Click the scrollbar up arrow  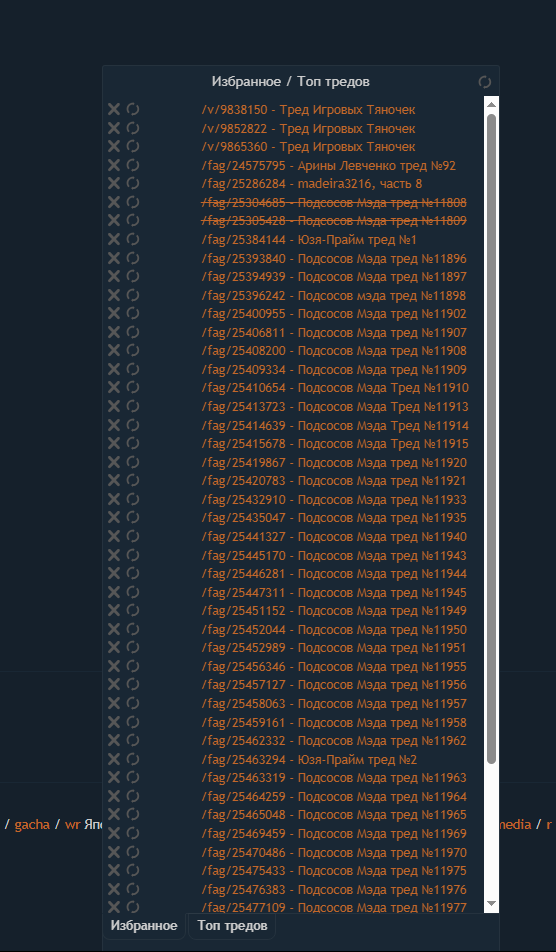[x=492, y=104]
